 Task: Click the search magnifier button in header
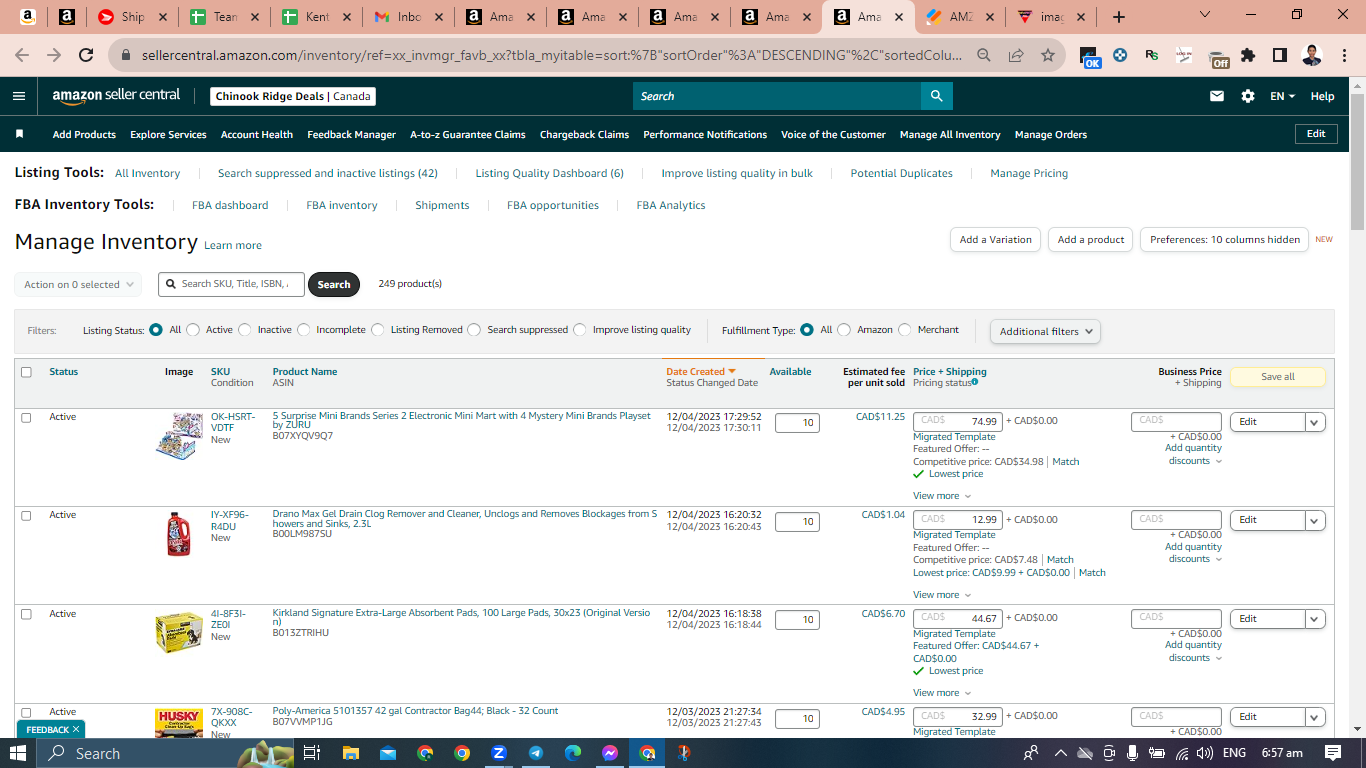tap(937, 96)
